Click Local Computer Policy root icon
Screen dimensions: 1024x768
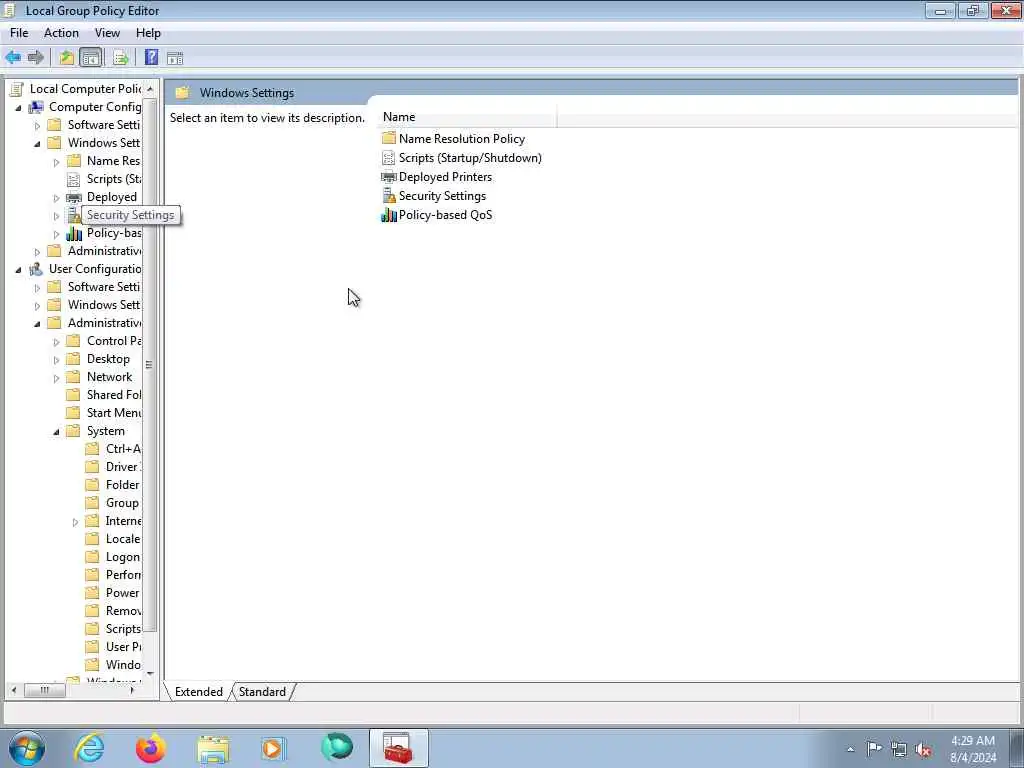[x=17, y=88]
